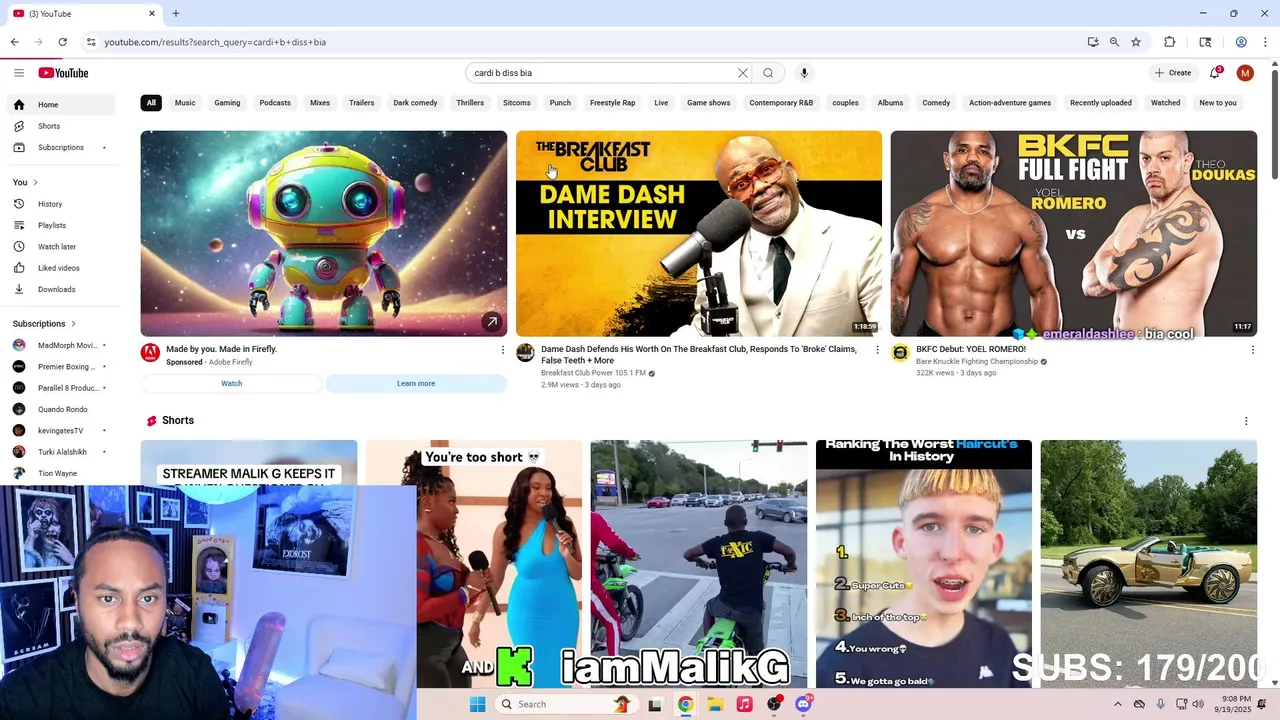Screen dimensions: 1280x720
Task: Open the You're too short Shorts video
Action: point(474,564)
